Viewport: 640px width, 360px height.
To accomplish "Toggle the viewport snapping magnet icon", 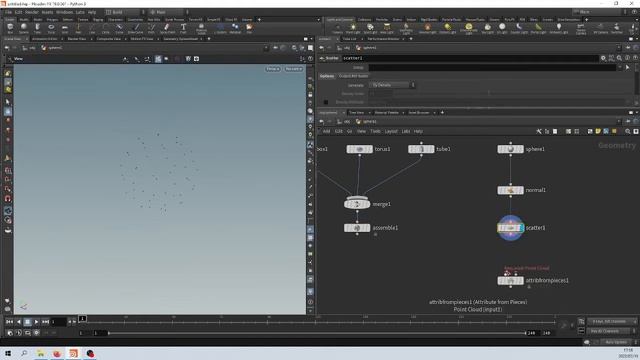I will pos(8,199).
